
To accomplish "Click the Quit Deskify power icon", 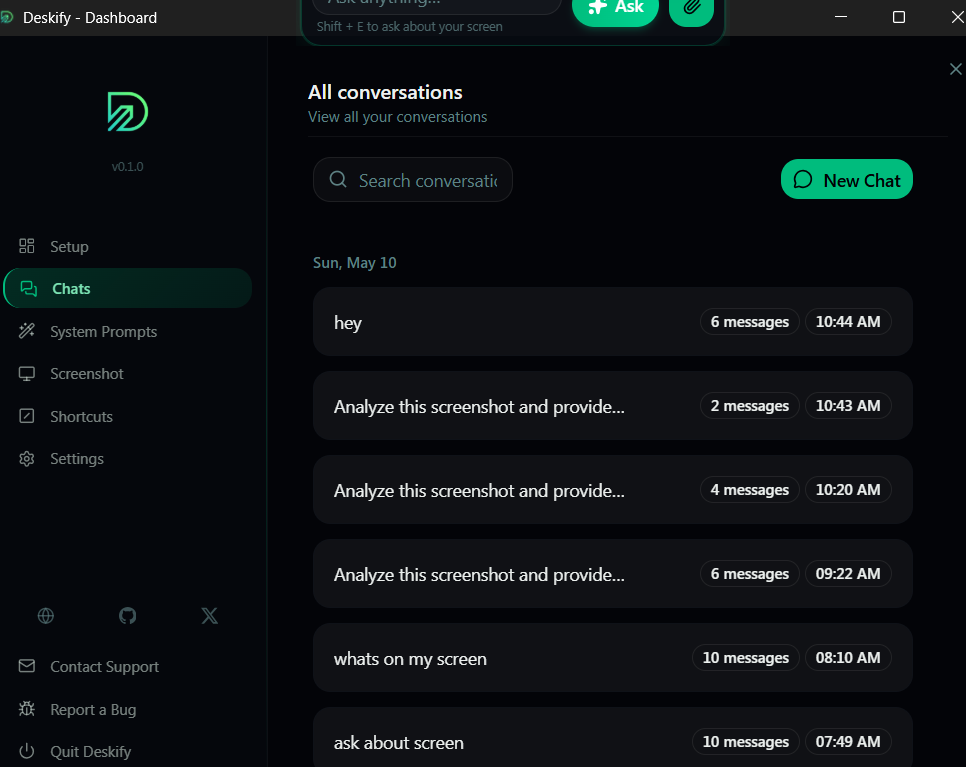I will click(x=26, y=751).
